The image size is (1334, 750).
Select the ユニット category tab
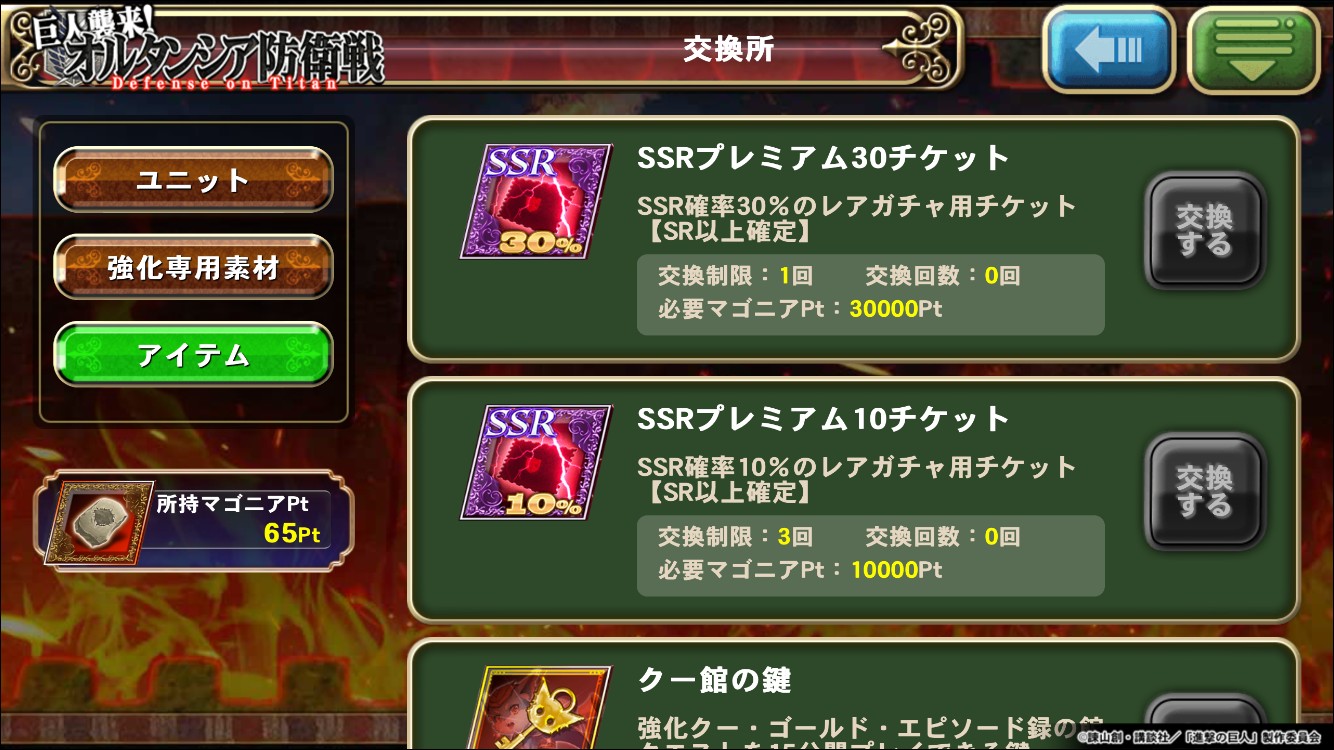[x=193, y=180]
